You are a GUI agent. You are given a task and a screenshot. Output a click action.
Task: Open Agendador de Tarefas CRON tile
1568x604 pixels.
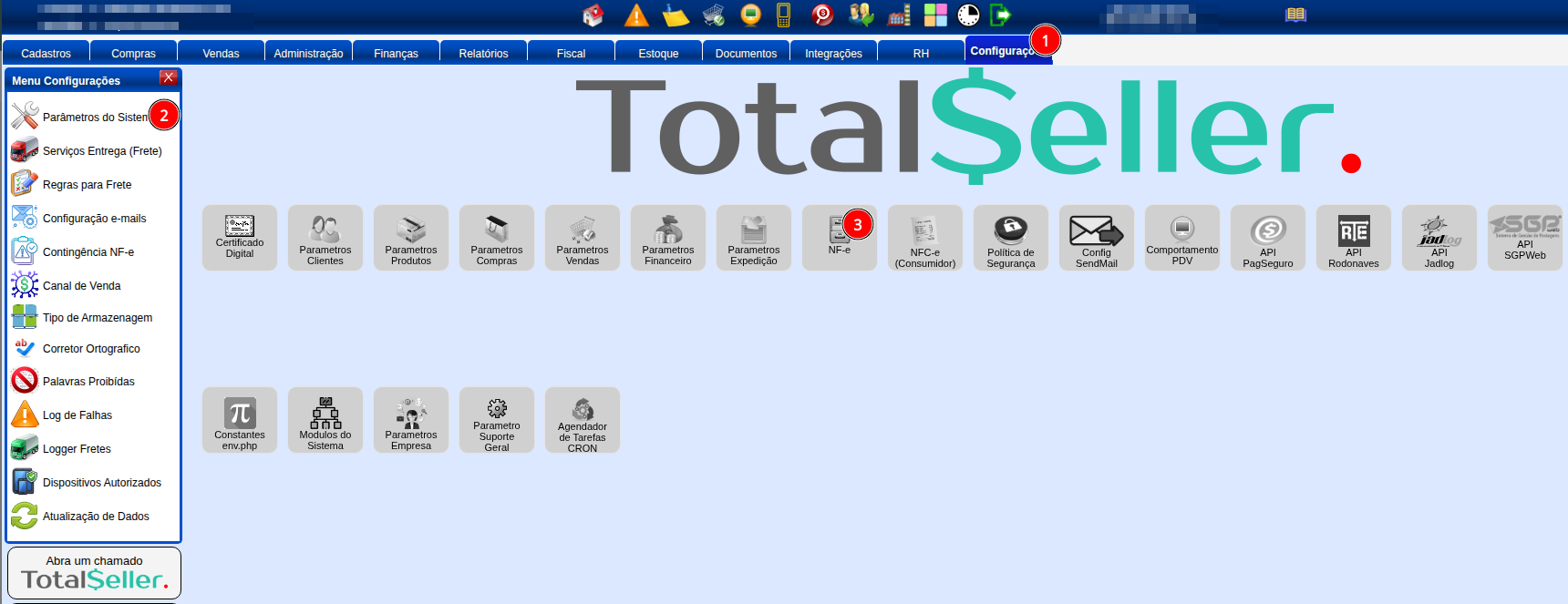(583, 420)
